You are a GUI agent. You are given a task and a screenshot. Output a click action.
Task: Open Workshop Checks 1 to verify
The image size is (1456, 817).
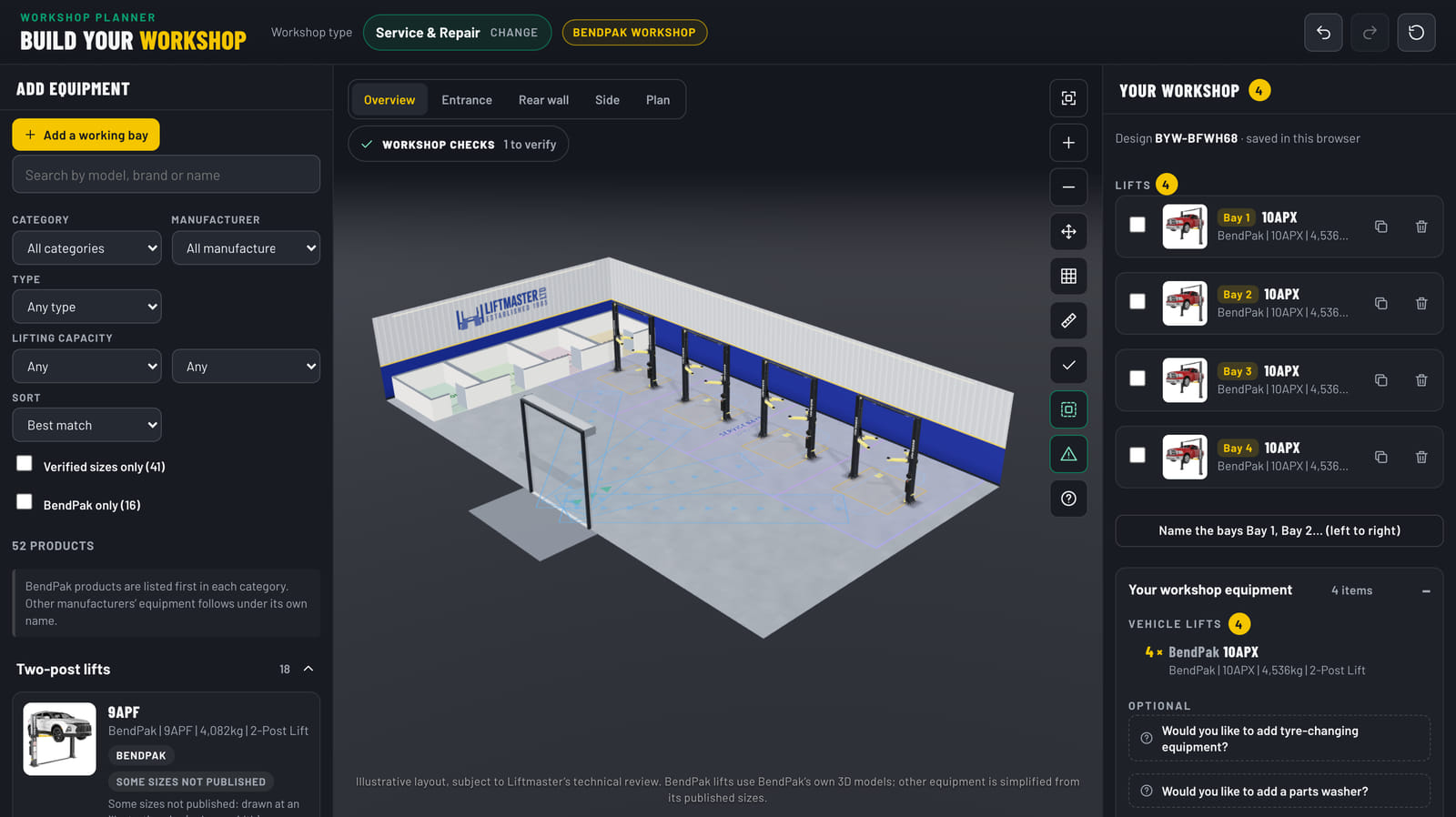point(458,145)
